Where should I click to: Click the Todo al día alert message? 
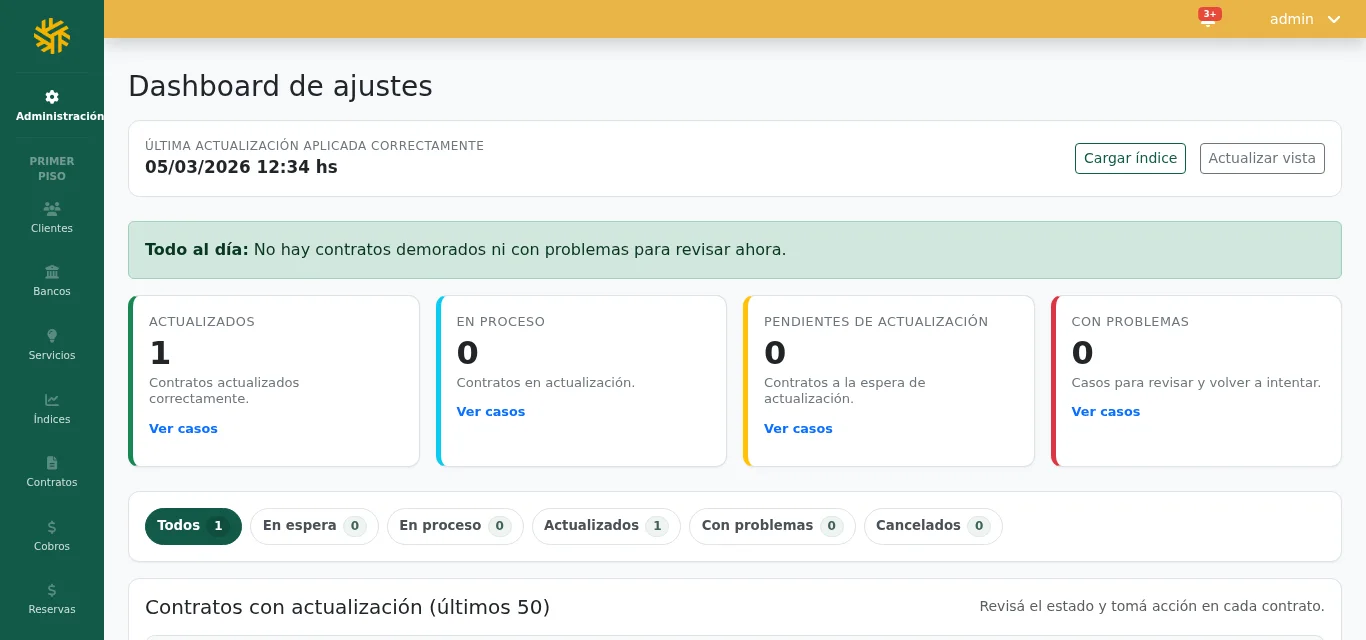735,250
